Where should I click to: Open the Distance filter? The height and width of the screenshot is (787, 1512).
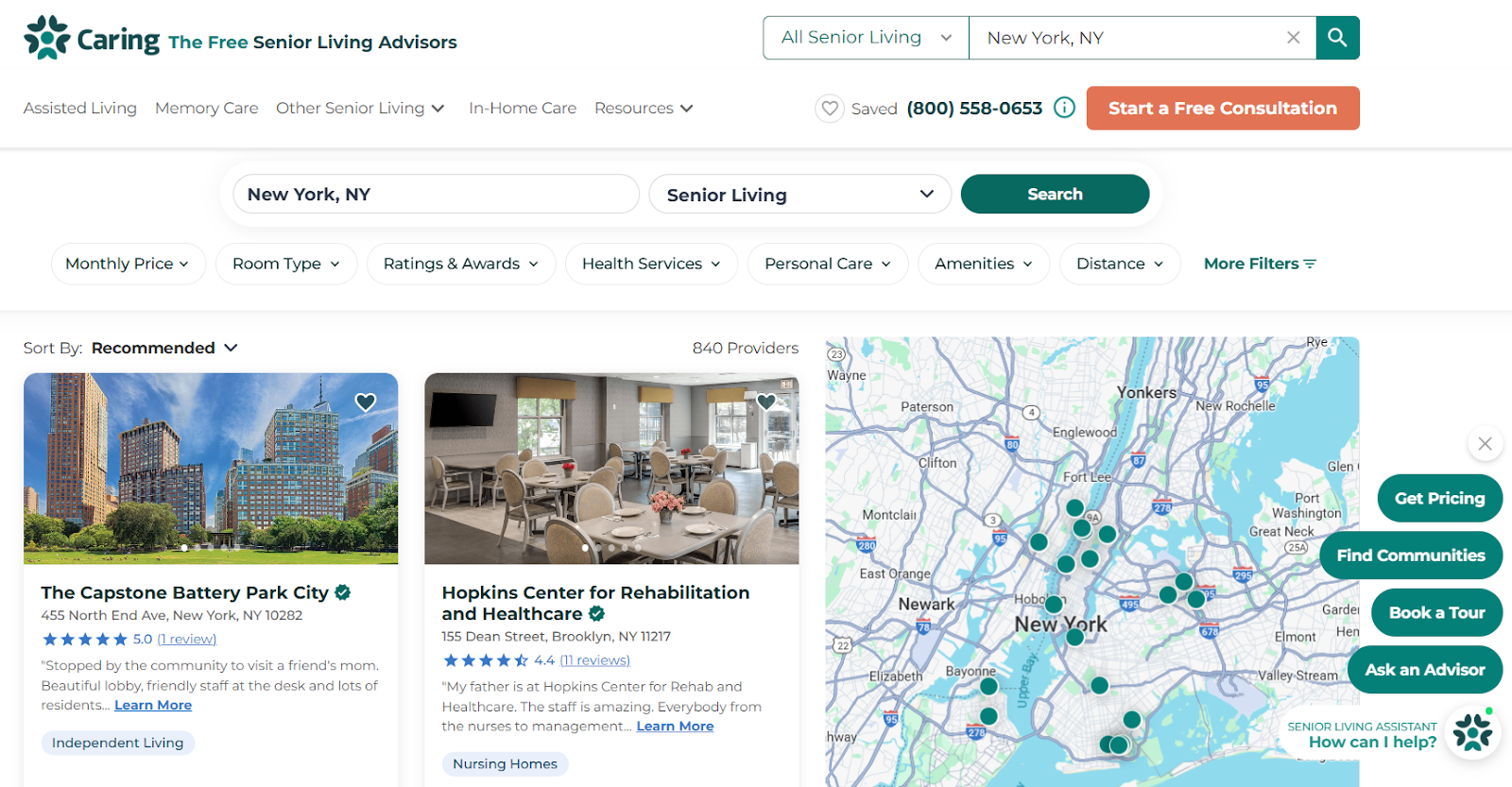coord(1120,264)
